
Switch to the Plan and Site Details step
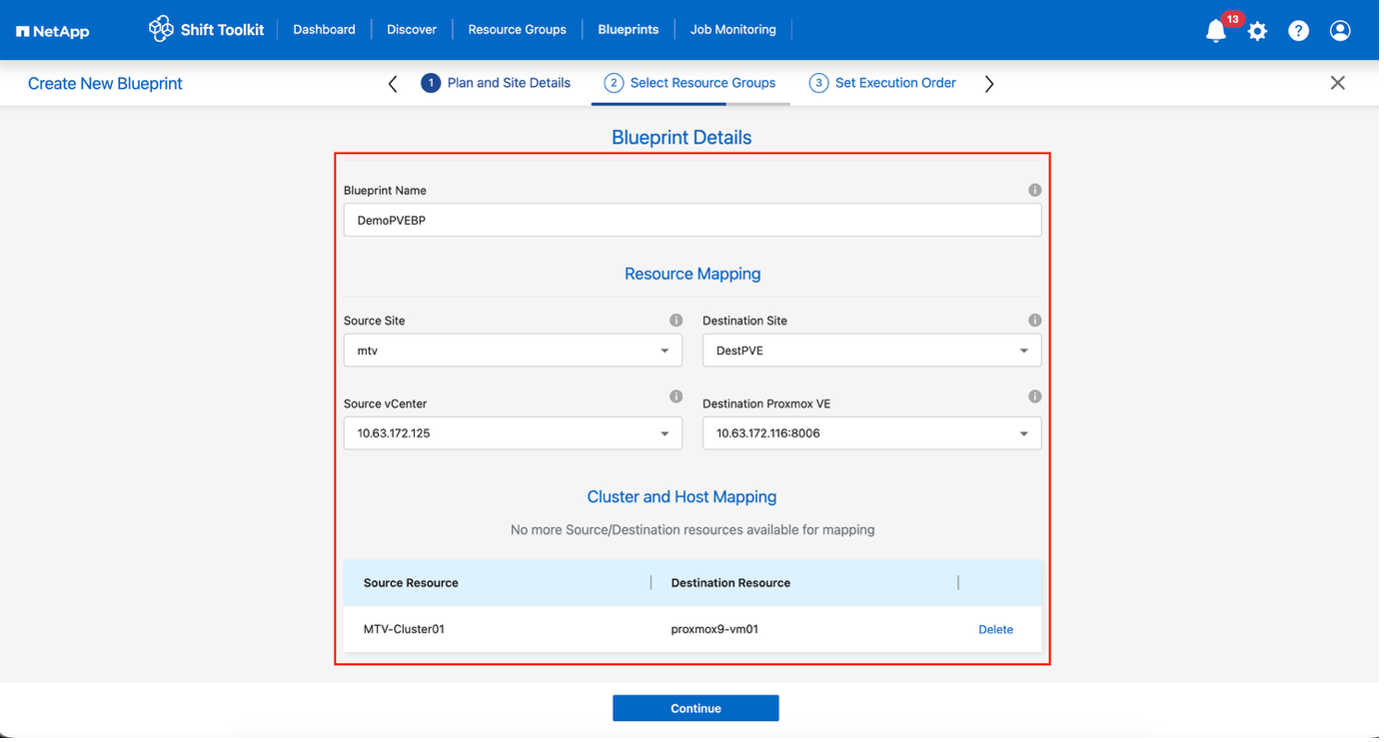(x=496, y=83)
